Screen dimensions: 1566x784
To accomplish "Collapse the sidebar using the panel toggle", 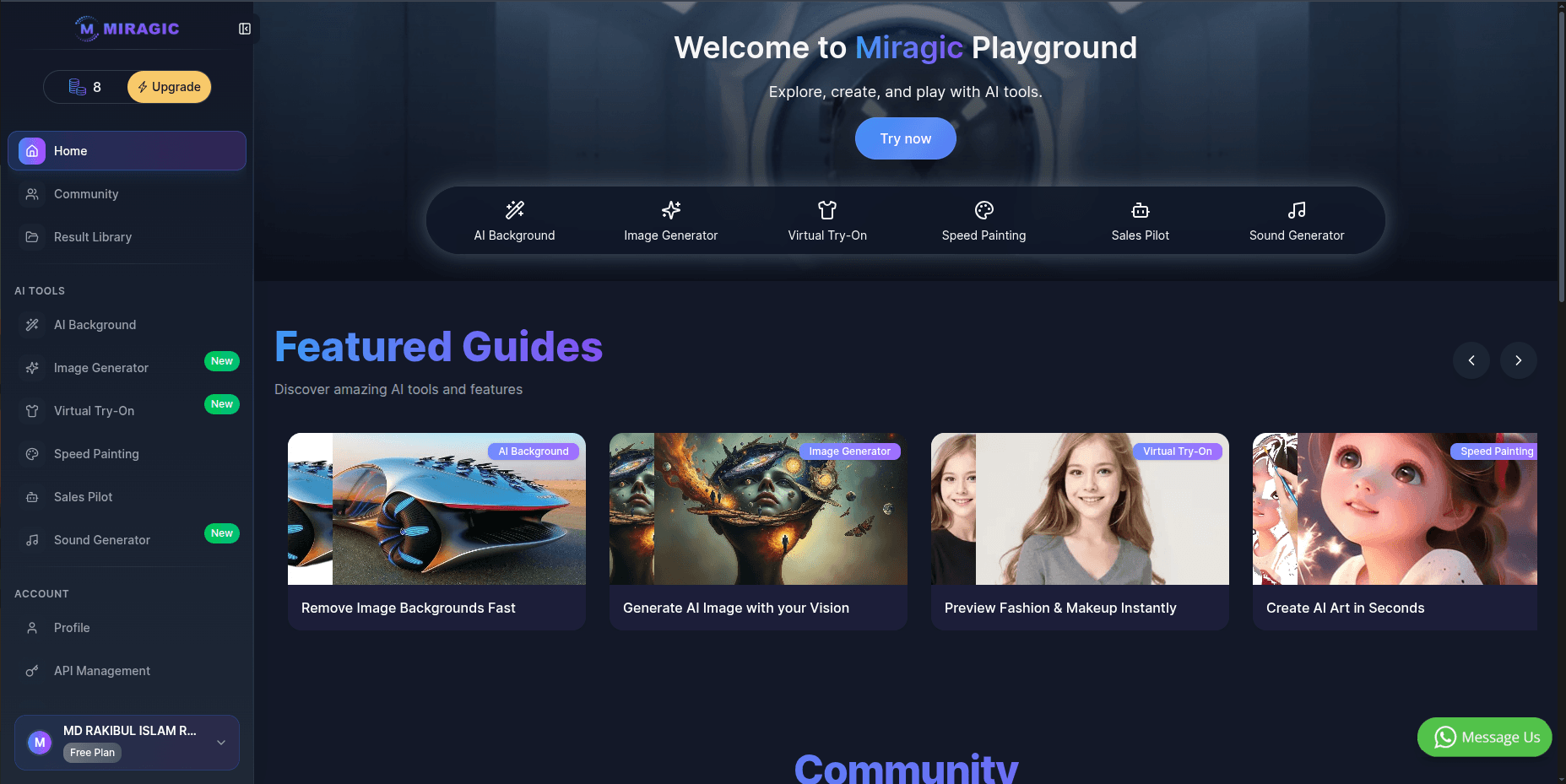I will pos(244,28).
